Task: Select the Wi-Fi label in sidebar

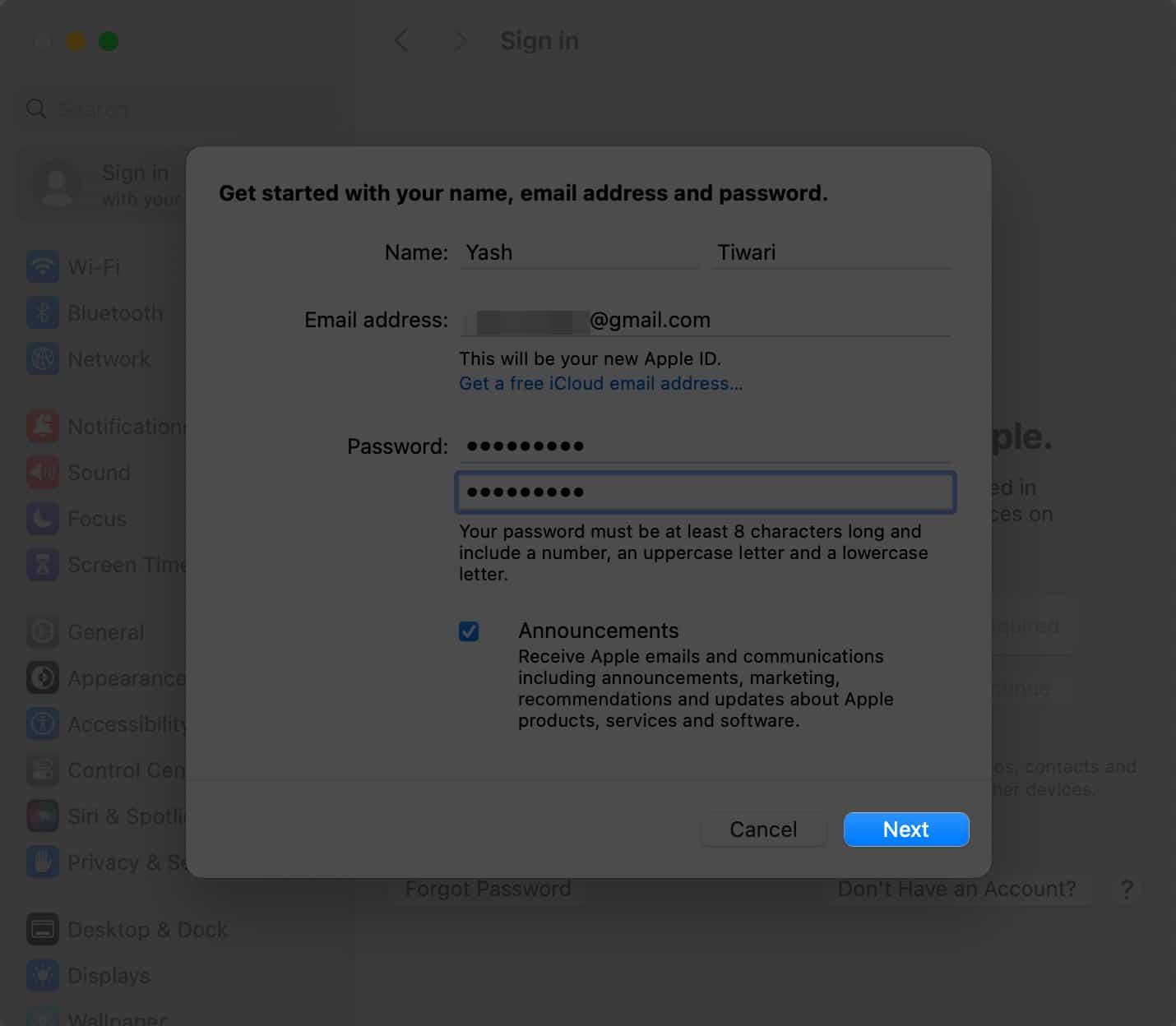Action: [94, 266]
